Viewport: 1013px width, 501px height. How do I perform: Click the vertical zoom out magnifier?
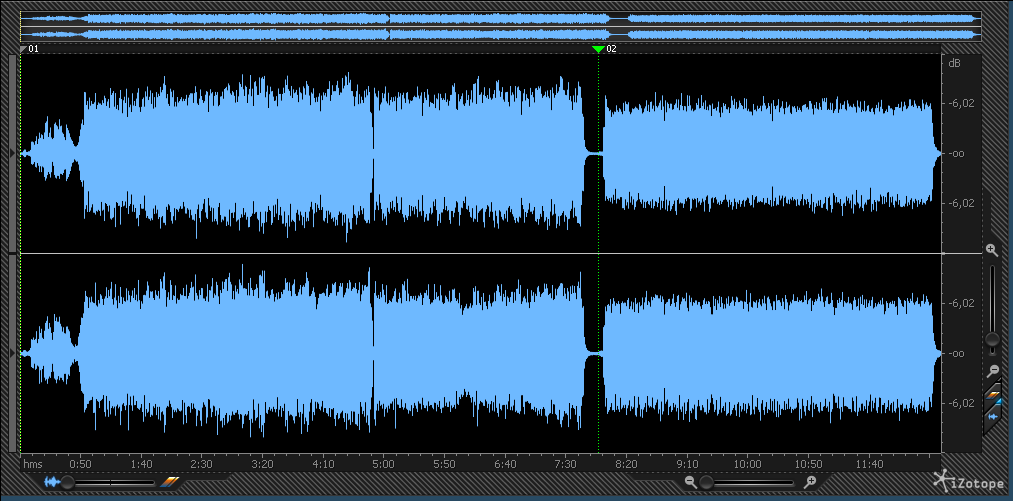pyautogui.click(x=991, y=370)
